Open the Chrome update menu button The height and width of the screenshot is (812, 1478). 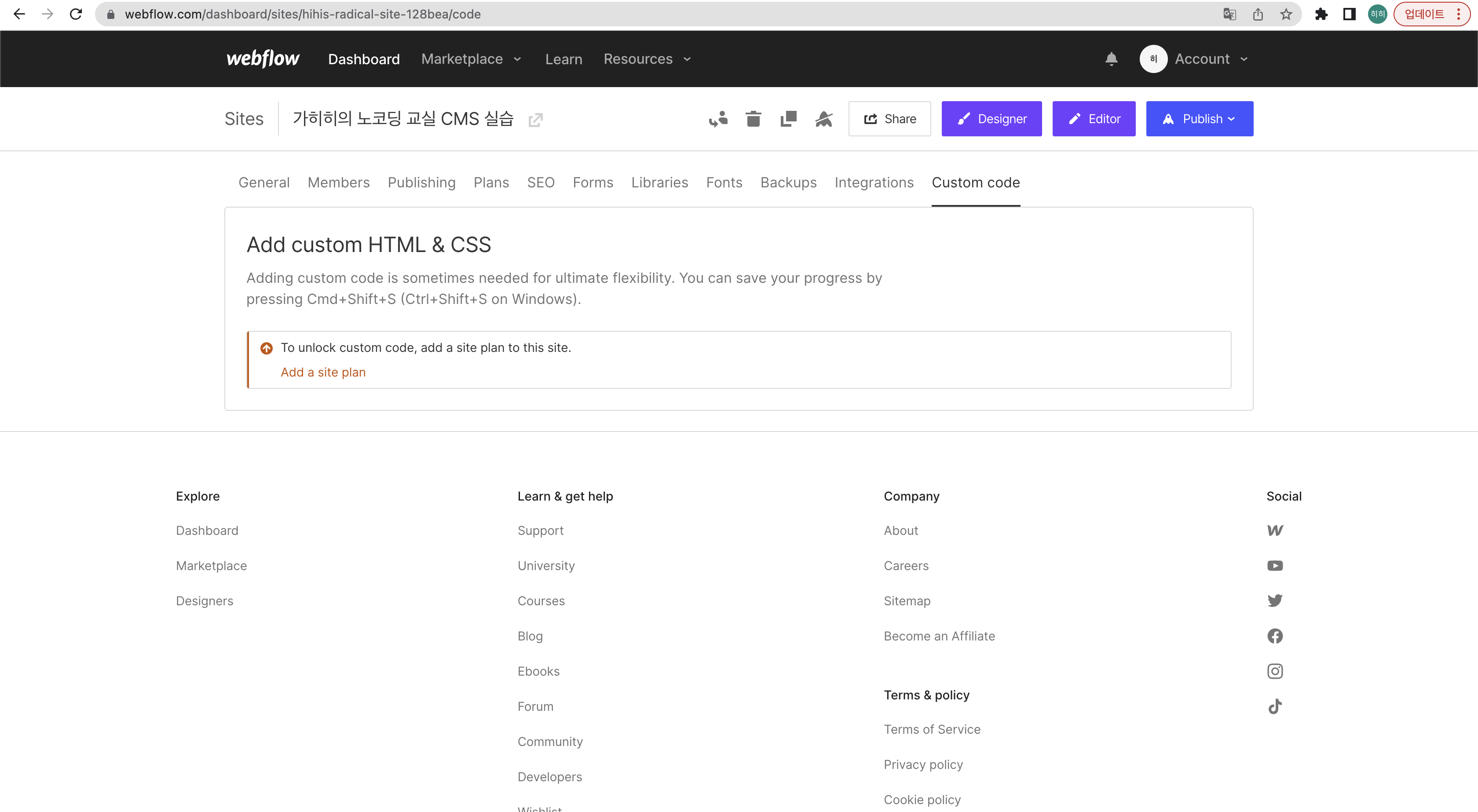1431,14
